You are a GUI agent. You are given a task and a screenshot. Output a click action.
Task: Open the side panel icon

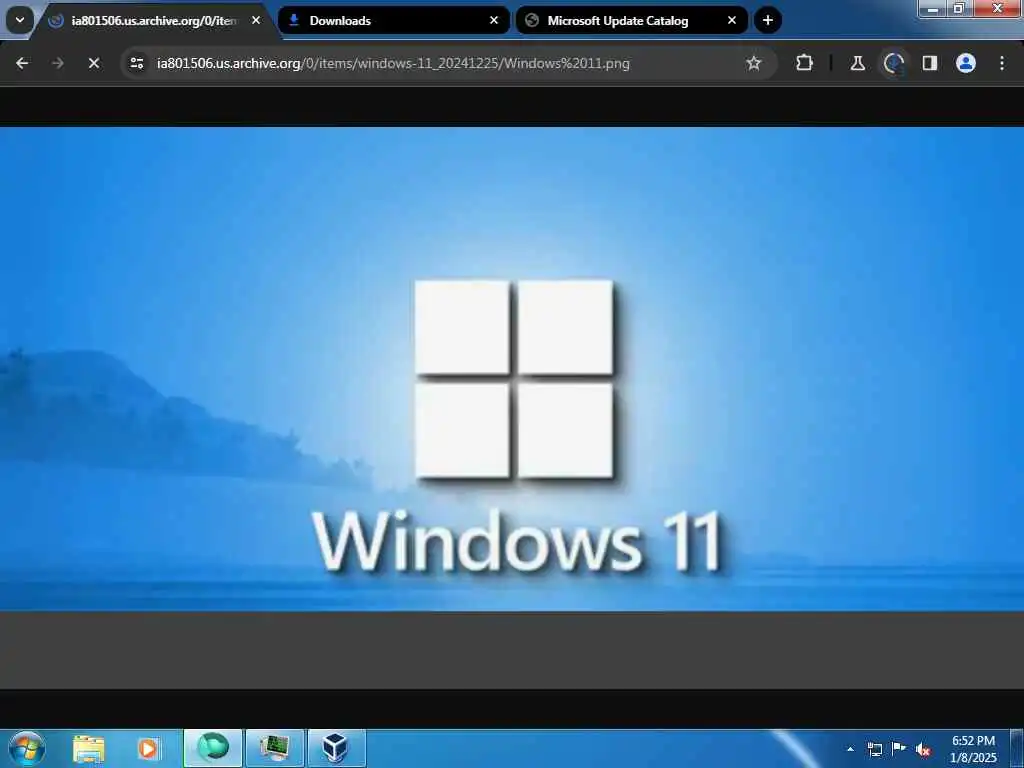pyautogui.click(x=930, y=63)
